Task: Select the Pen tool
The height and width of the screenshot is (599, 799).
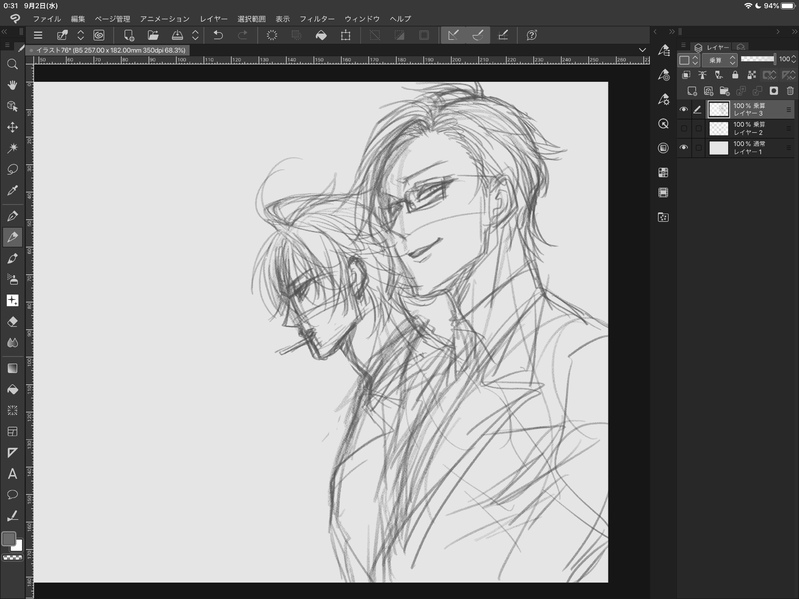Action: pos(12,216)
